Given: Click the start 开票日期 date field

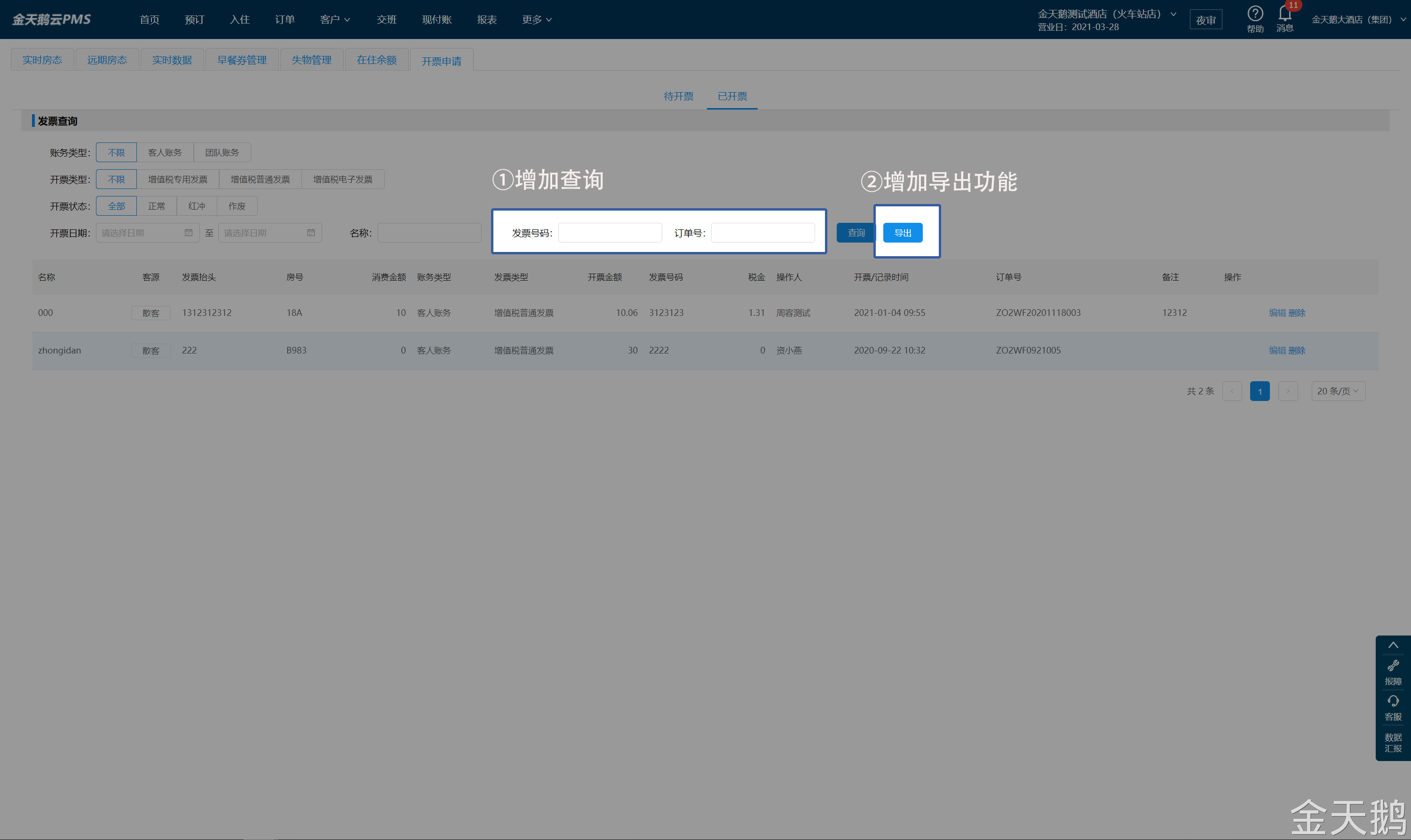Looking at the screenshot, I should tap(148, 233).
